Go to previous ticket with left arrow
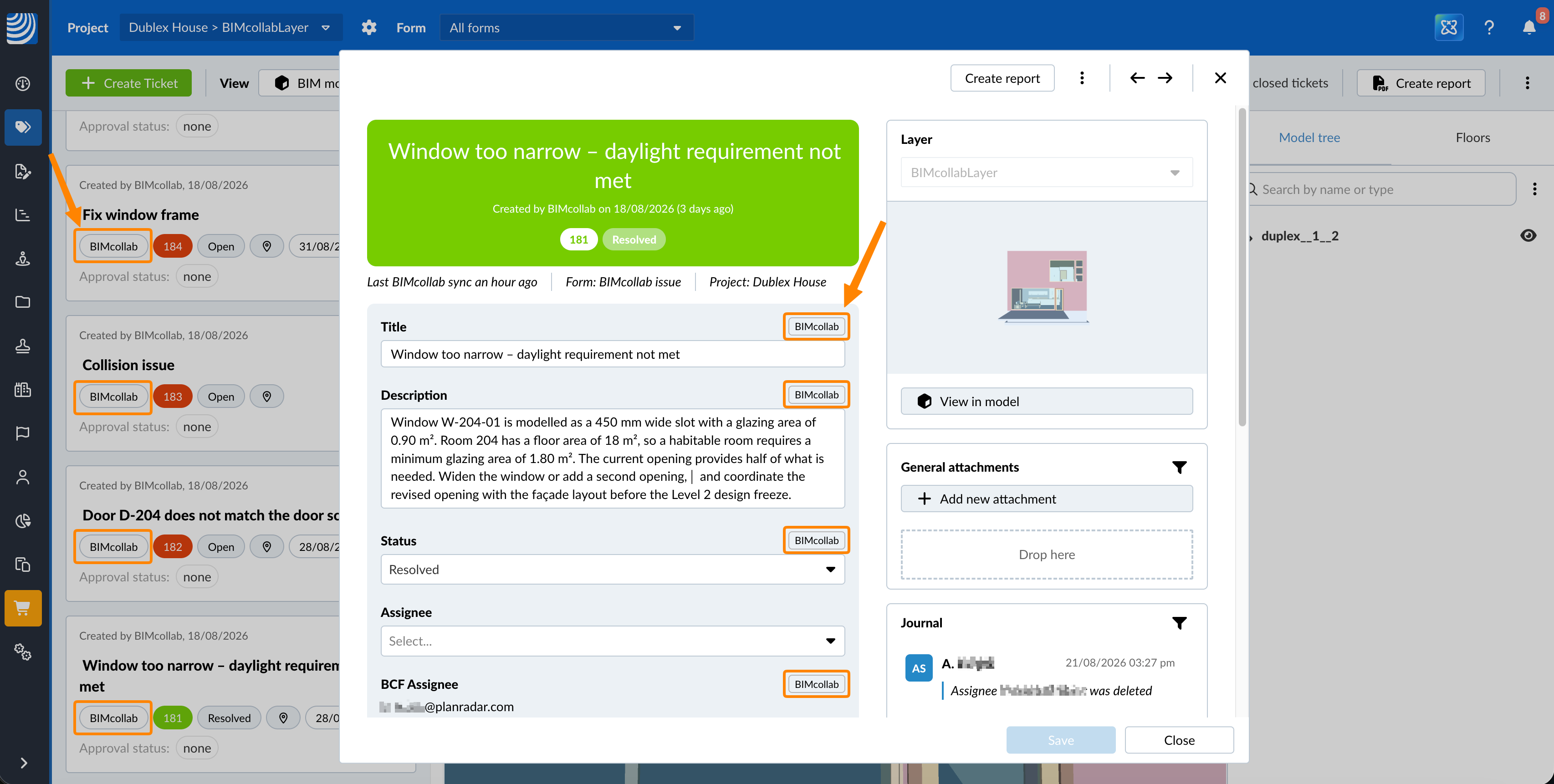This screenshot has width=1554, height=784. [1137, 78]
